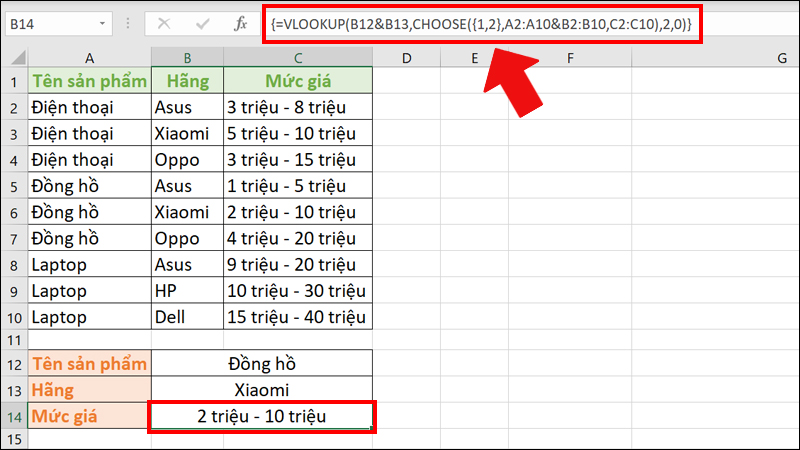Select cell 'Asus' in row 2
This screenshot has width=800, height=450.
(187, 107)
